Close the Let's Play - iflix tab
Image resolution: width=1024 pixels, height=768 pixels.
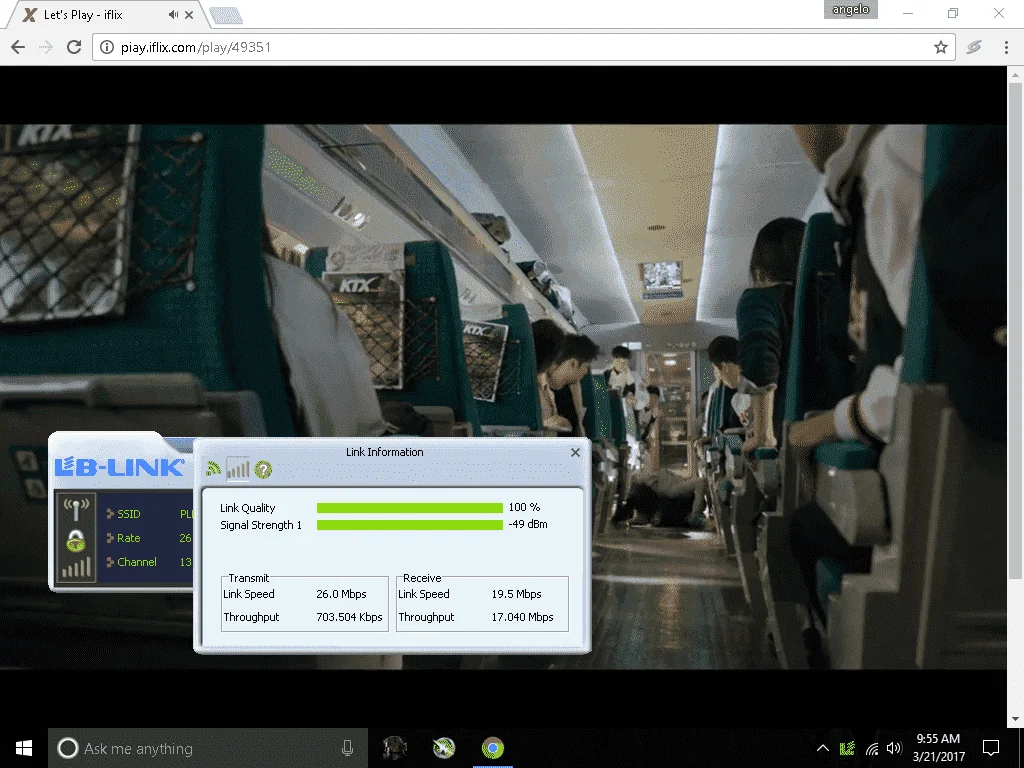189,14
